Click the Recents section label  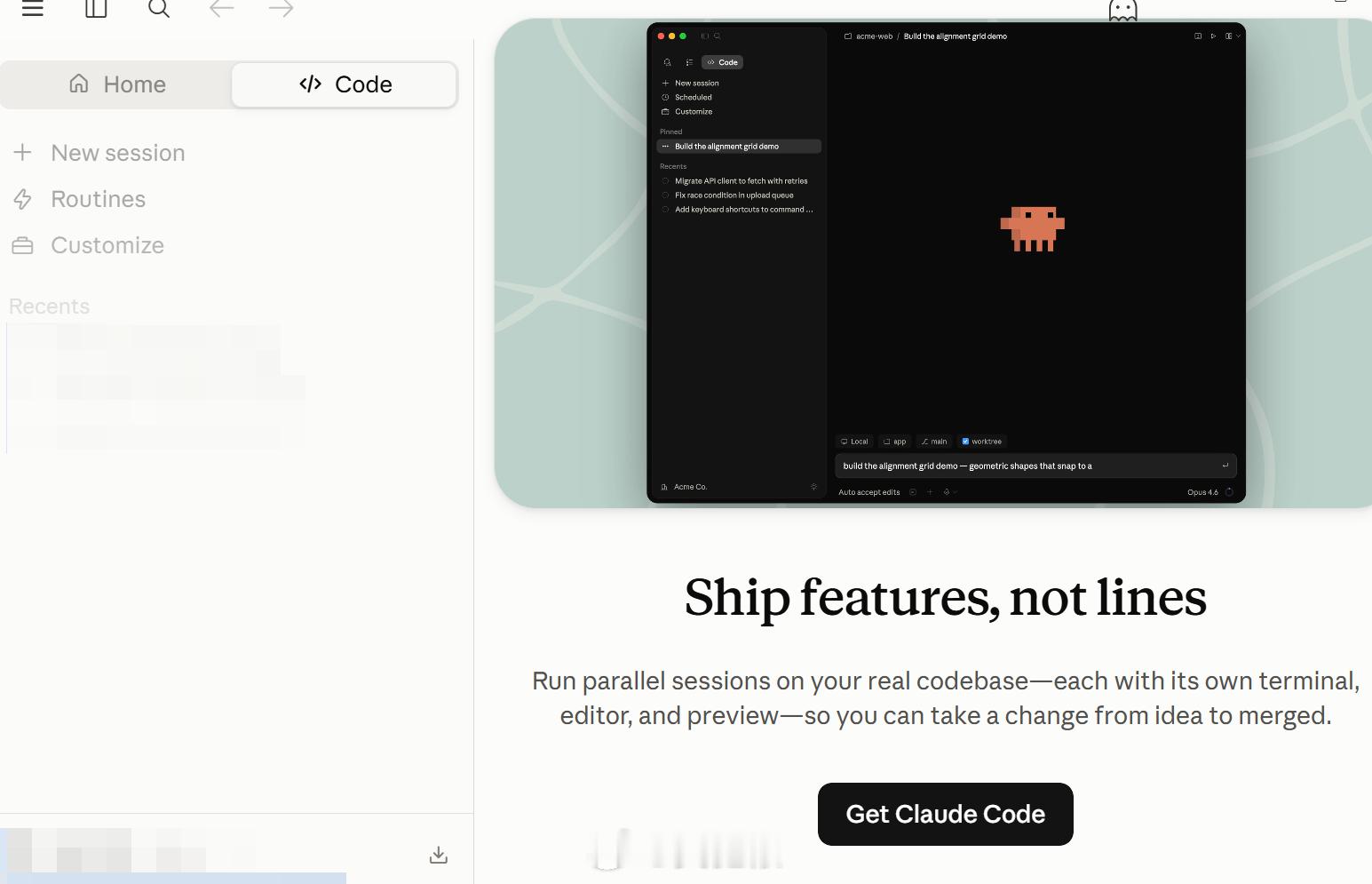coord(50,307)
